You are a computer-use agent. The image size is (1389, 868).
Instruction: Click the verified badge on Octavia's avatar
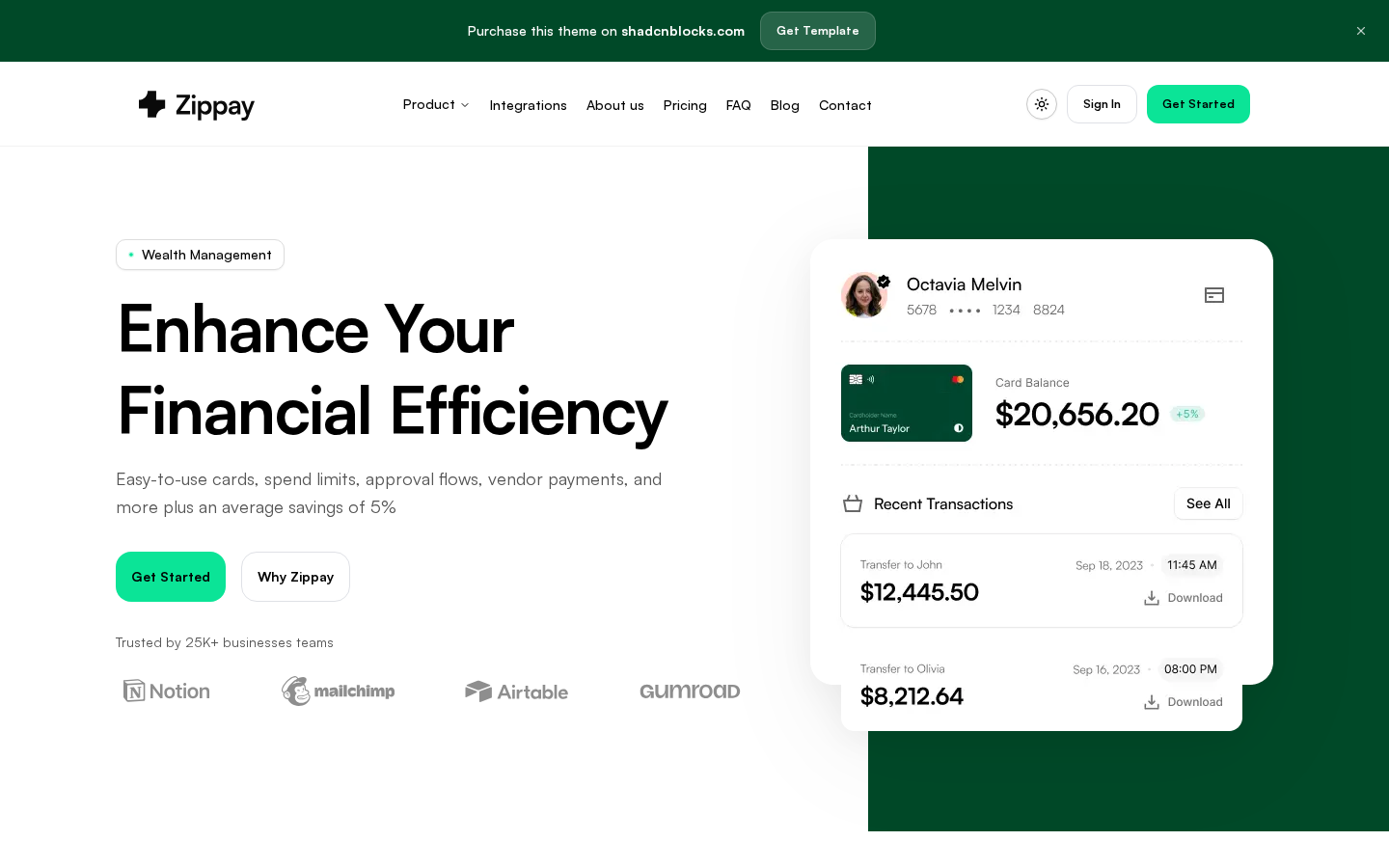click(884, 281)
